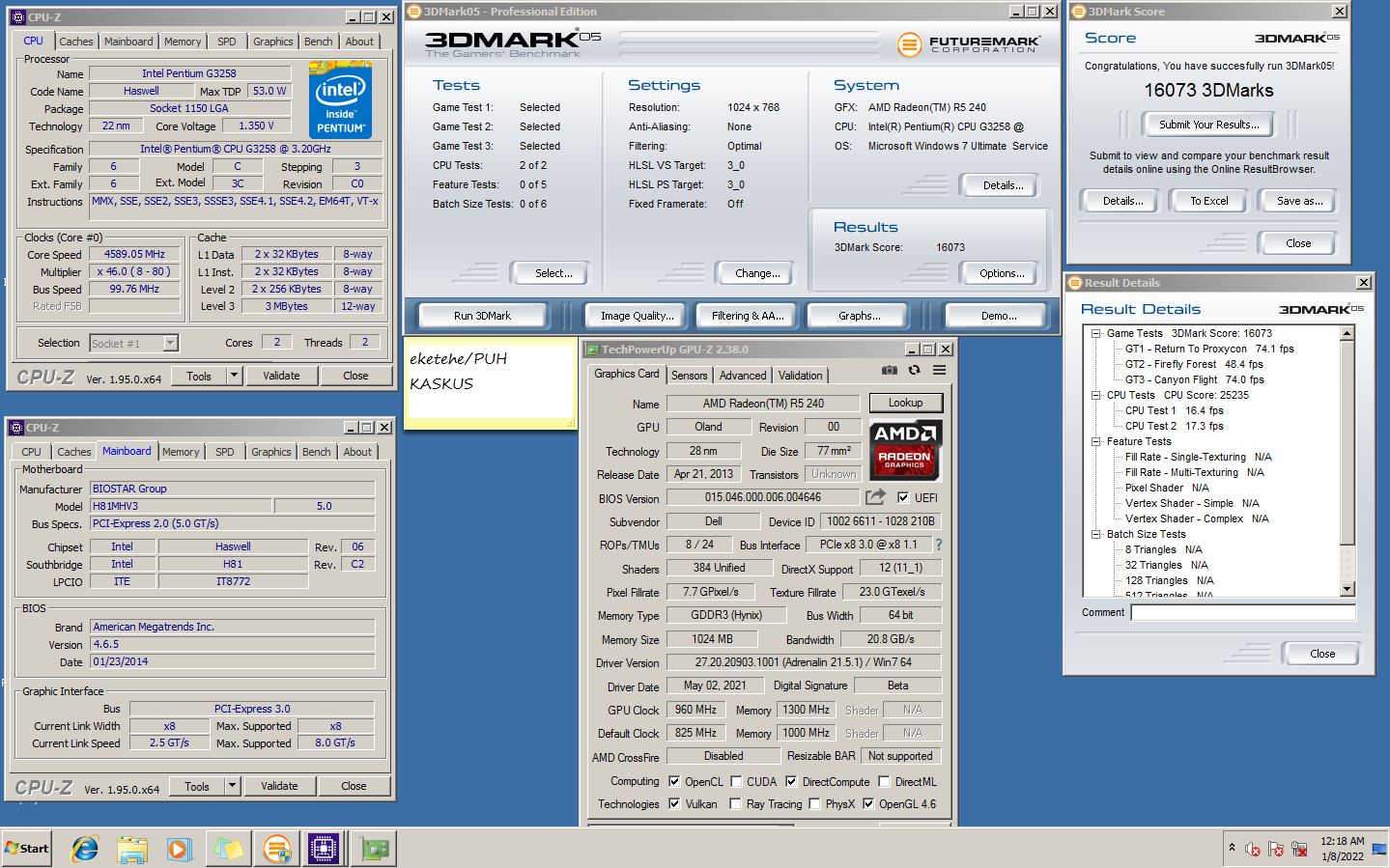Click the AMD Radeon Graphics logo
1390x868 pixels.
tap(905, 450)
